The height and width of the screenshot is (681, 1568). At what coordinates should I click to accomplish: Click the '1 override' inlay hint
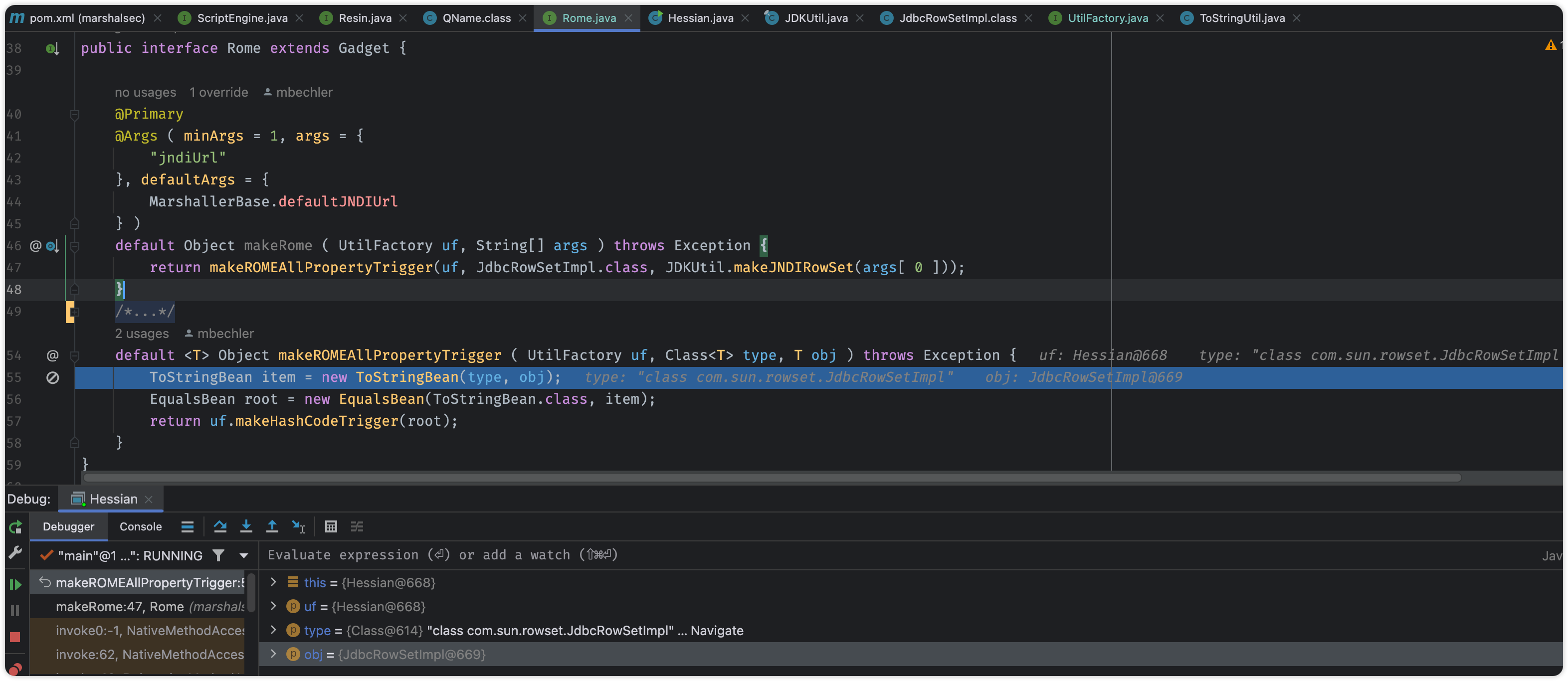(x=218, y=92)
